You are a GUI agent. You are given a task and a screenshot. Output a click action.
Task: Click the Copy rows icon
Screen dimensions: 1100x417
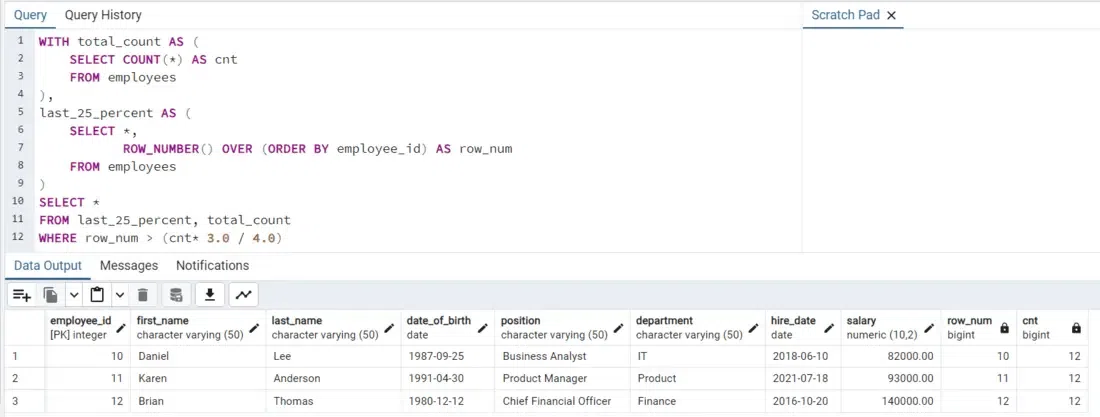[51, 295]
